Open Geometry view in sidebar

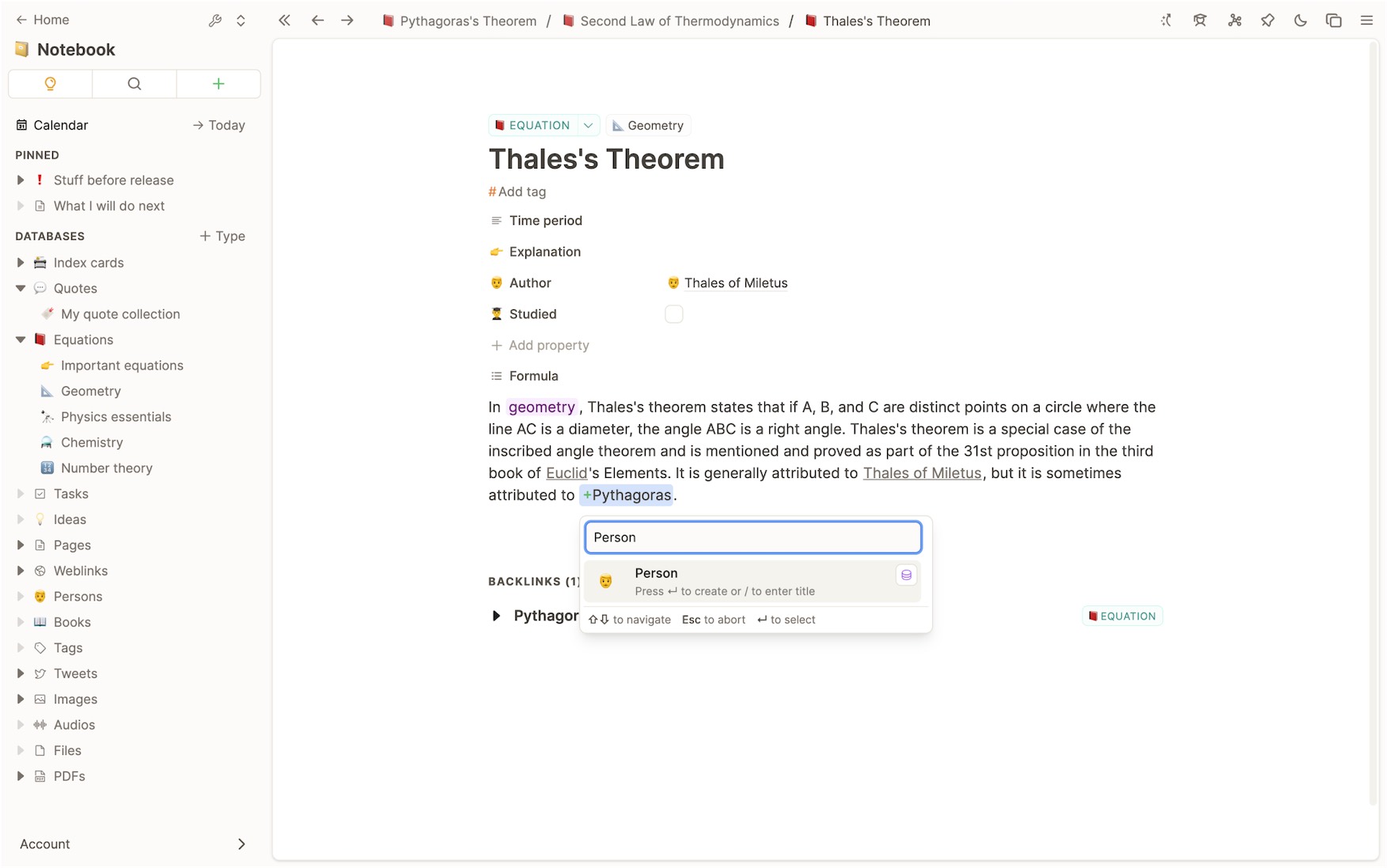pyautogui.click(x=91, y=391)
